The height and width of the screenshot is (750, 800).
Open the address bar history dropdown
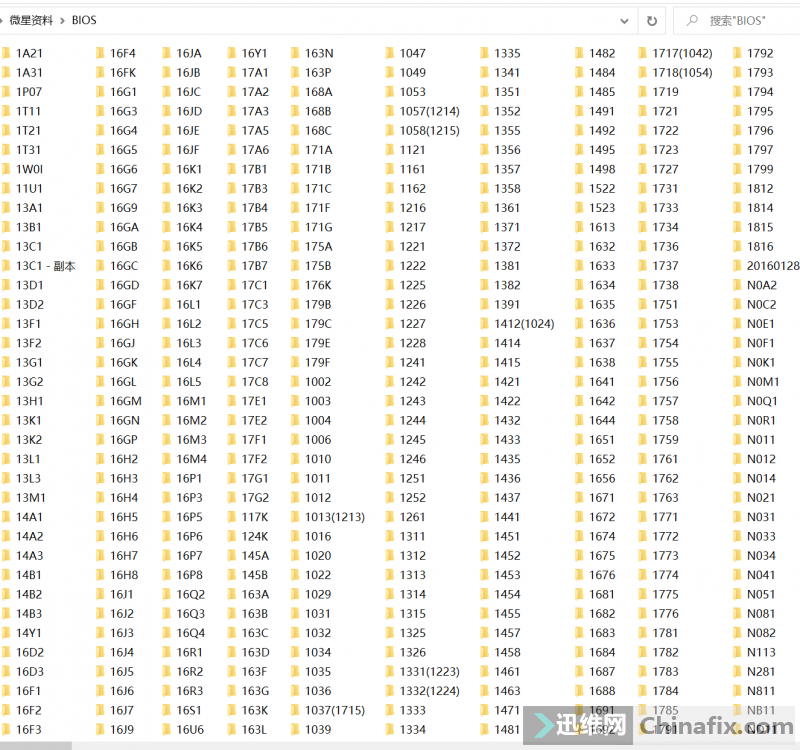[624, 21]
